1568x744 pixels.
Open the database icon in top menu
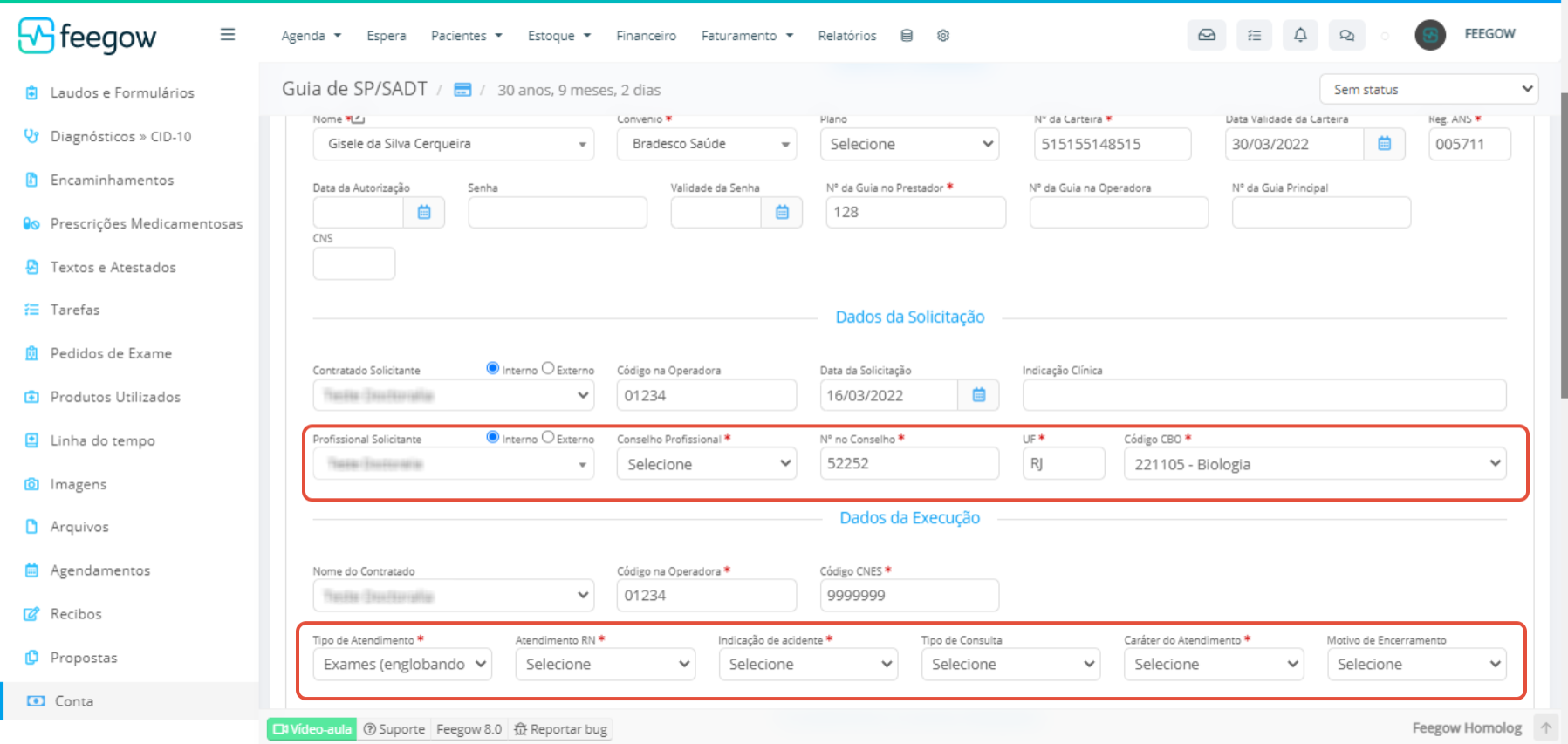(907, 36)
